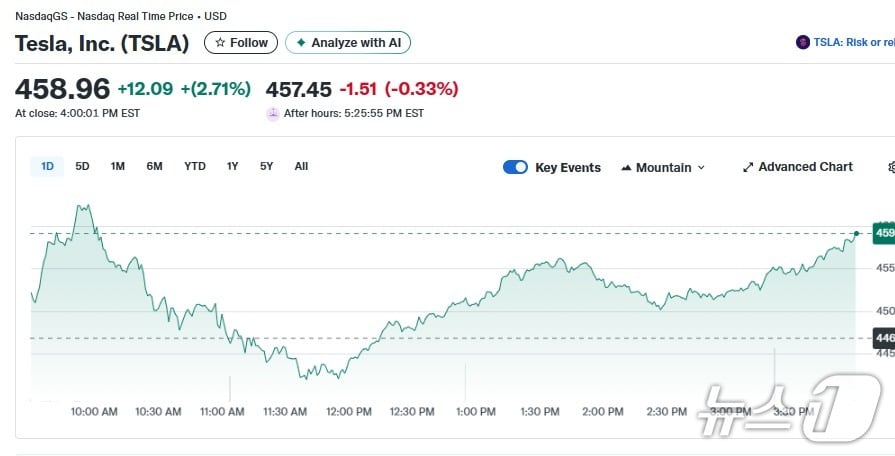This screenshot has width=895, height=456.
Task: Toggle the Key Events switch off
Action: 515,168
